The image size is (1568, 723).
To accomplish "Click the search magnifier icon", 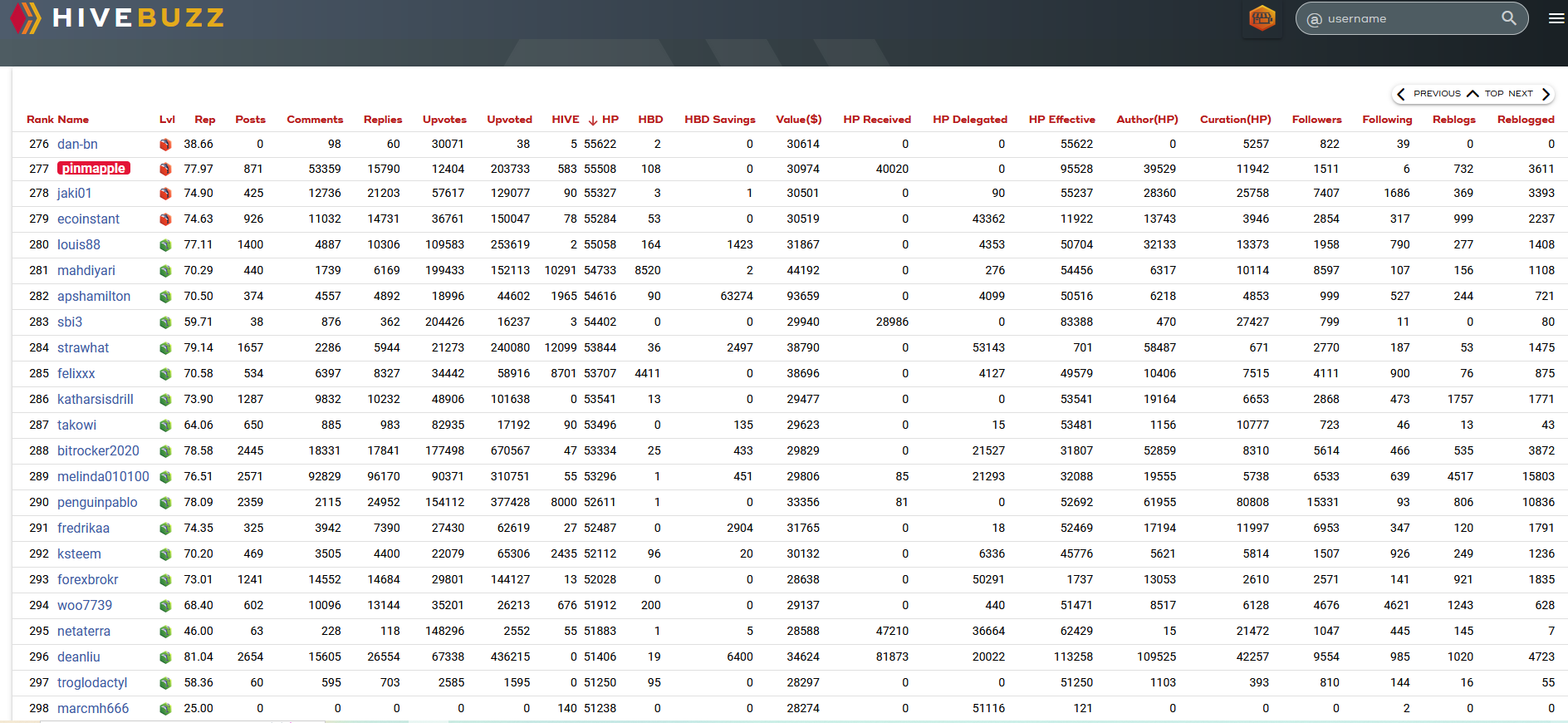I will pyautogui.click(x=1508, y=18).
